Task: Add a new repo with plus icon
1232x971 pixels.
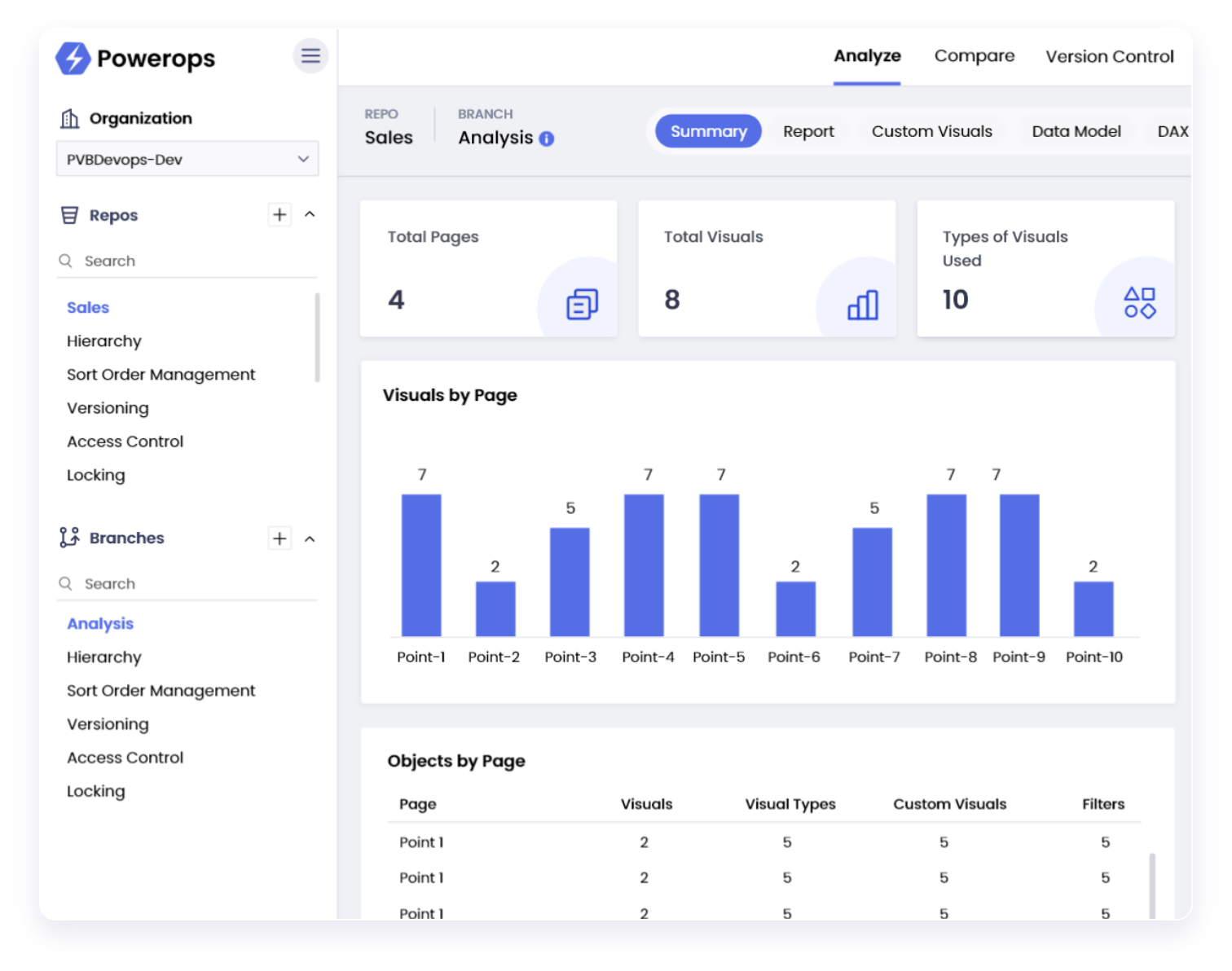Action: click(x=279, y=215)
